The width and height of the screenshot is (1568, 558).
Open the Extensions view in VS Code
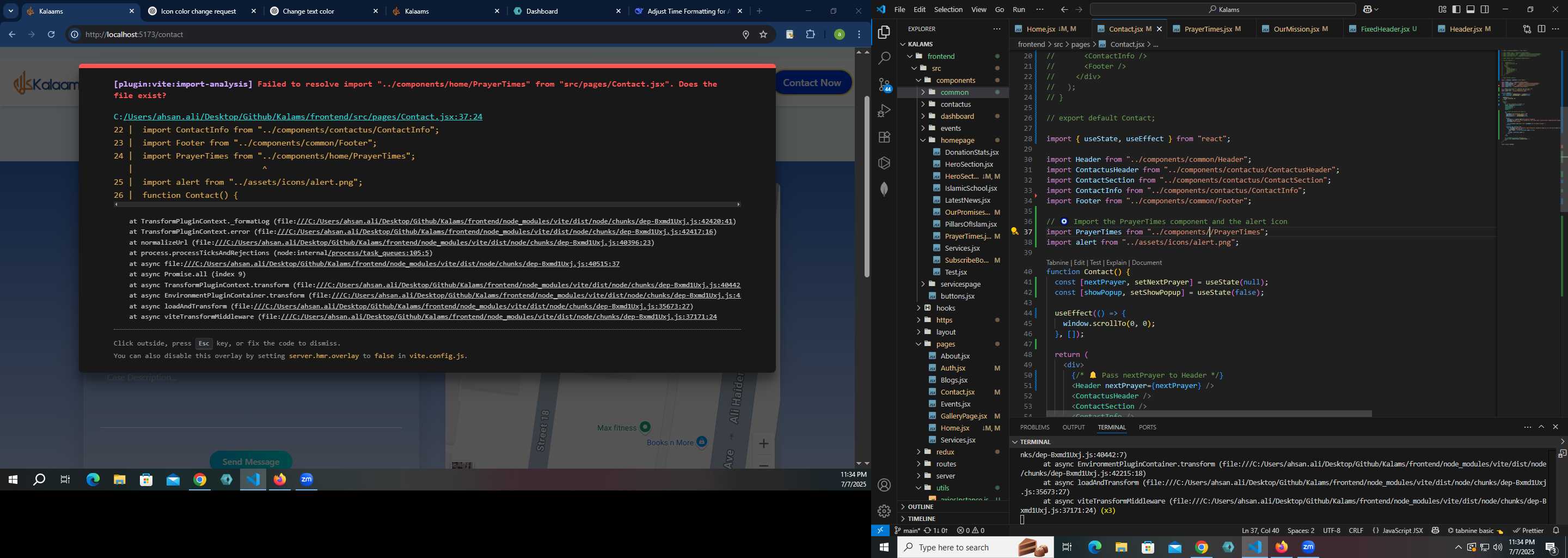point(884,137)
